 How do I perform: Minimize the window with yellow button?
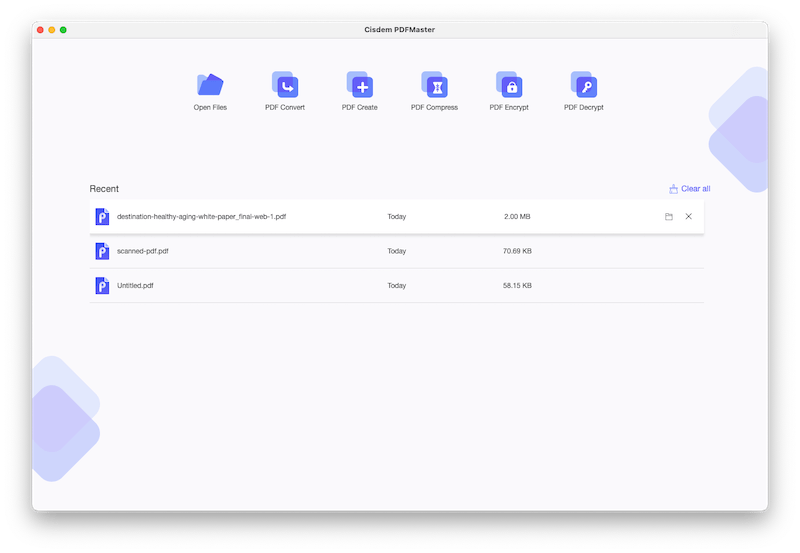coord(52,30)
